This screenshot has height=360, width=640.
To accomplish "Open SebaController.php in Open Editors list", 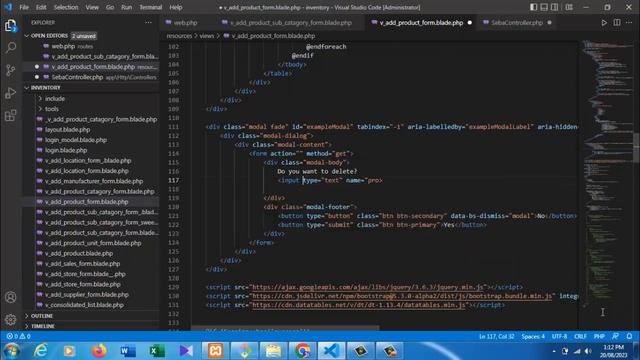I will pyautogui.click(x=77, y=77).
